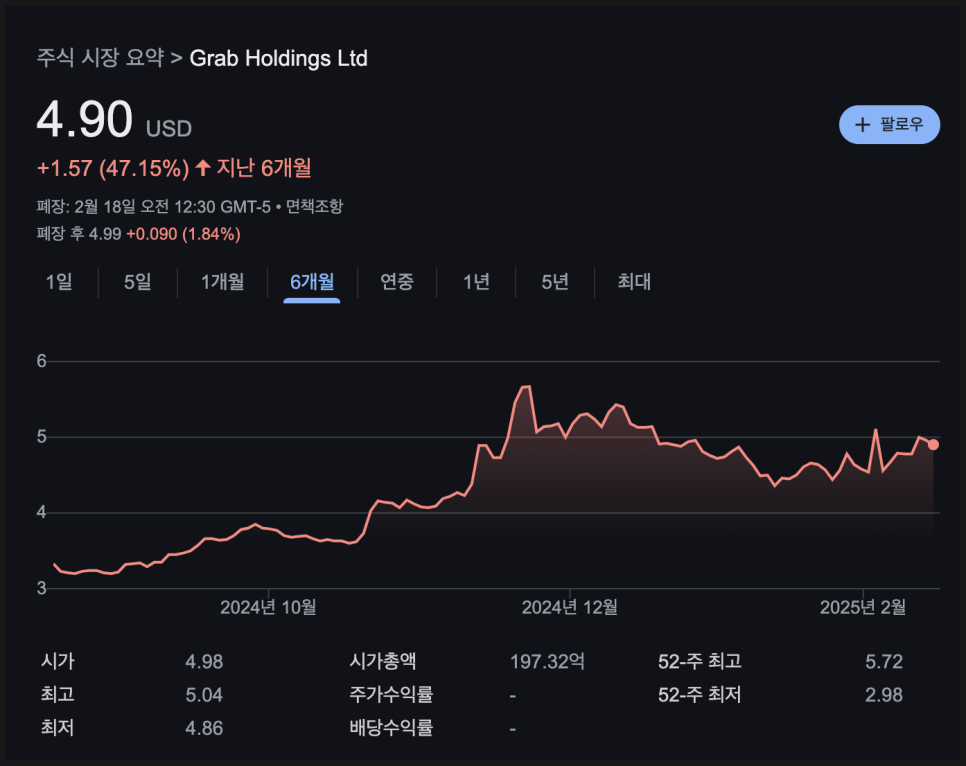966x766 pixels.
Task: Click the +1.57 (47.15%) change text
Action: (x=113, y=168)
